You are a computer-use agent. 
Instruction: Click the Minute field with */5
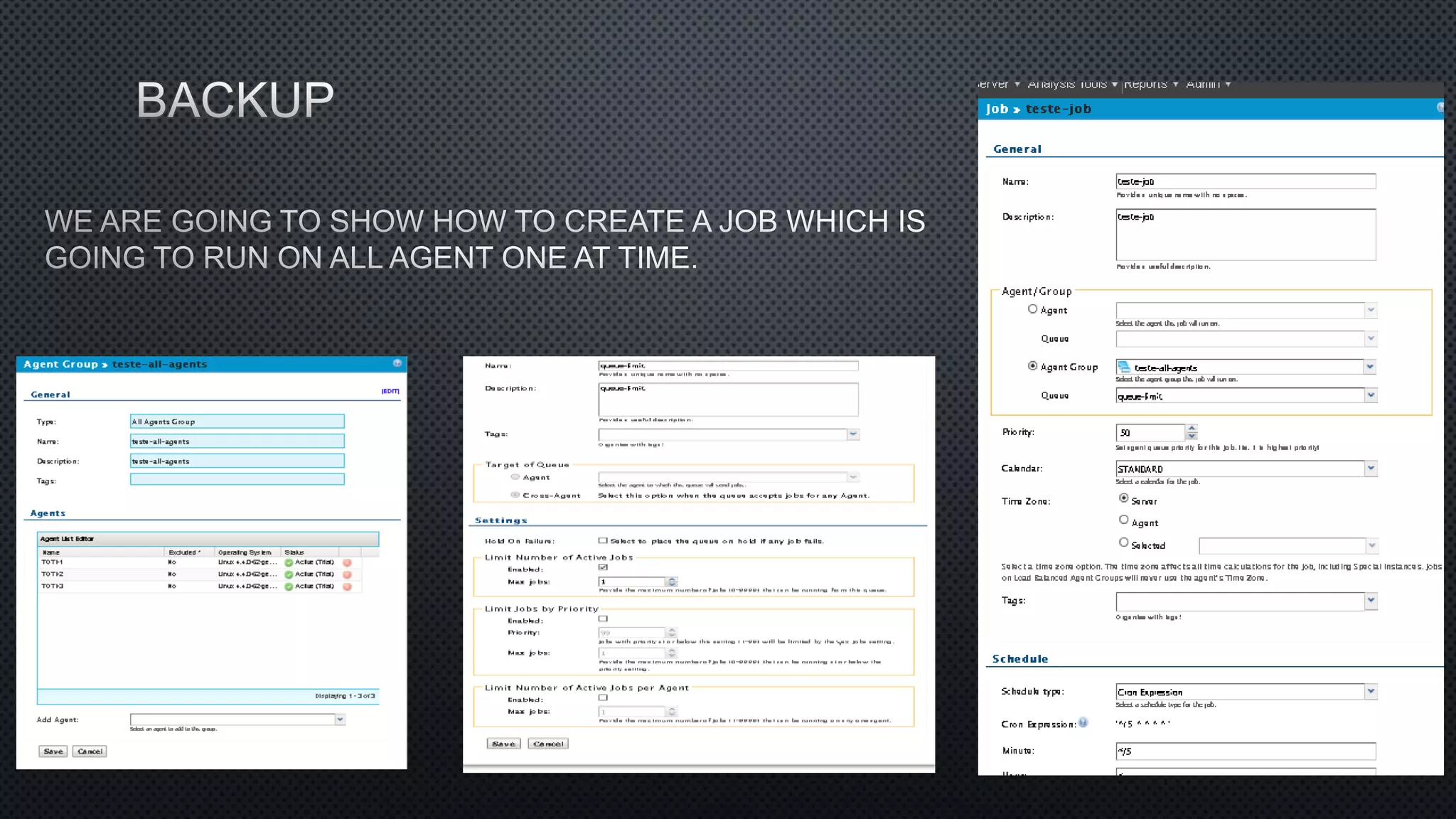tap(1246, 751)
